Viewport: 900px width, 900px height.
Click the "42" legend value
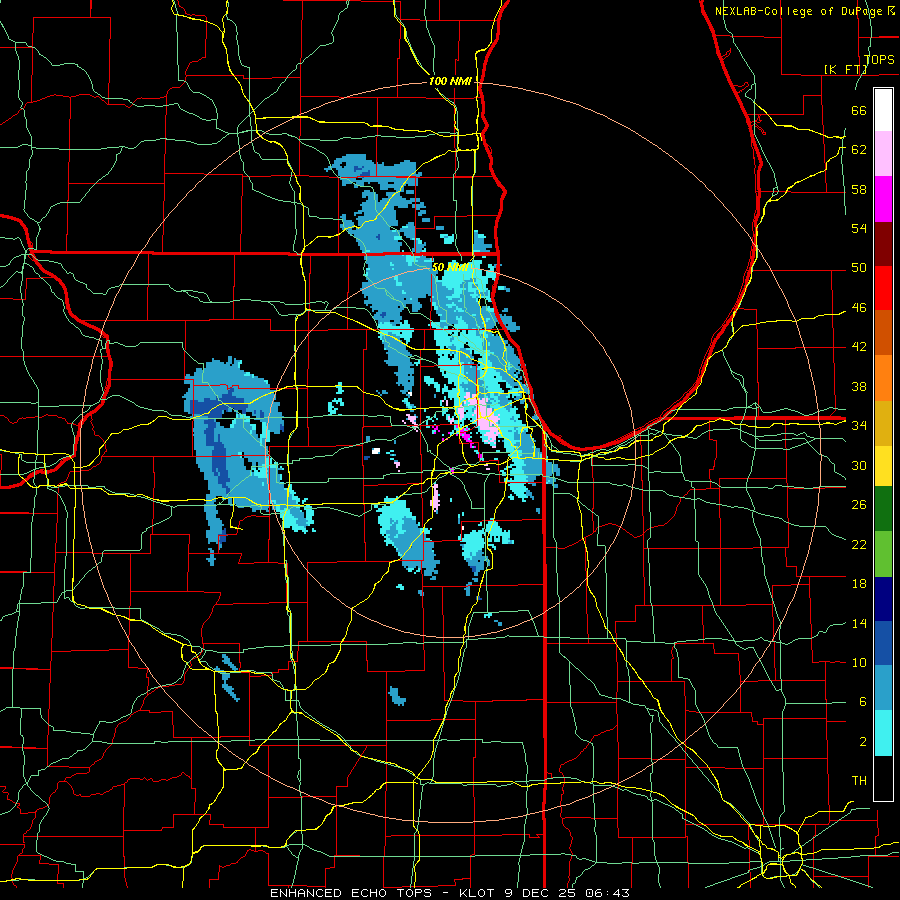(x=859, y=346)
